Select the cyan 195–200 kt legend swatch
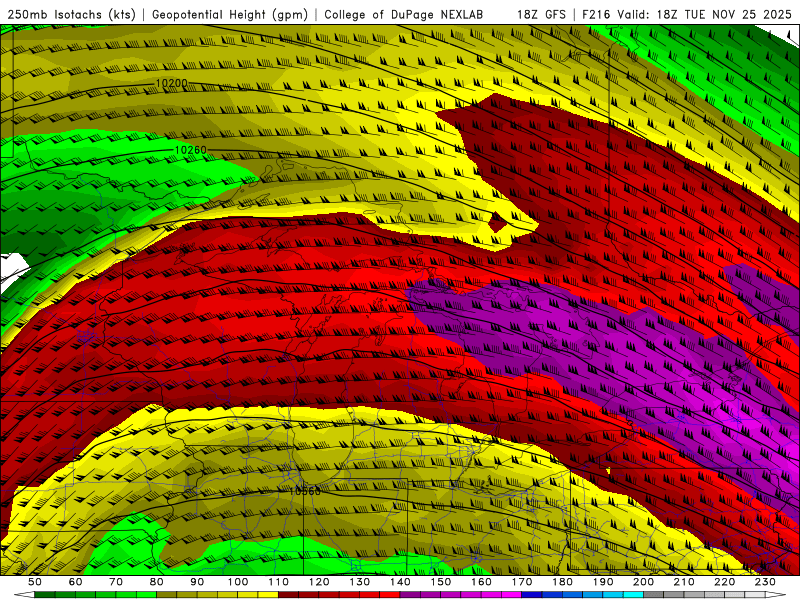This screenshot has height=600, width=800. (x=633, y=595)
